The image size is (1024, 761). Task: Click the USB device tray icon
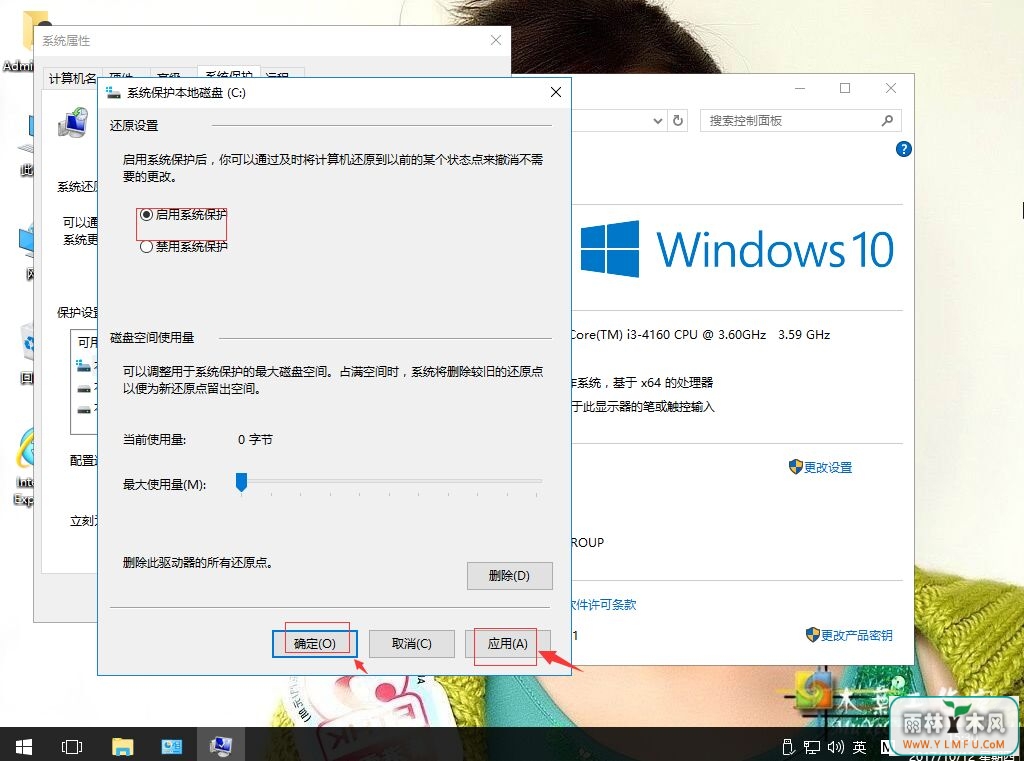pos(788,747)
